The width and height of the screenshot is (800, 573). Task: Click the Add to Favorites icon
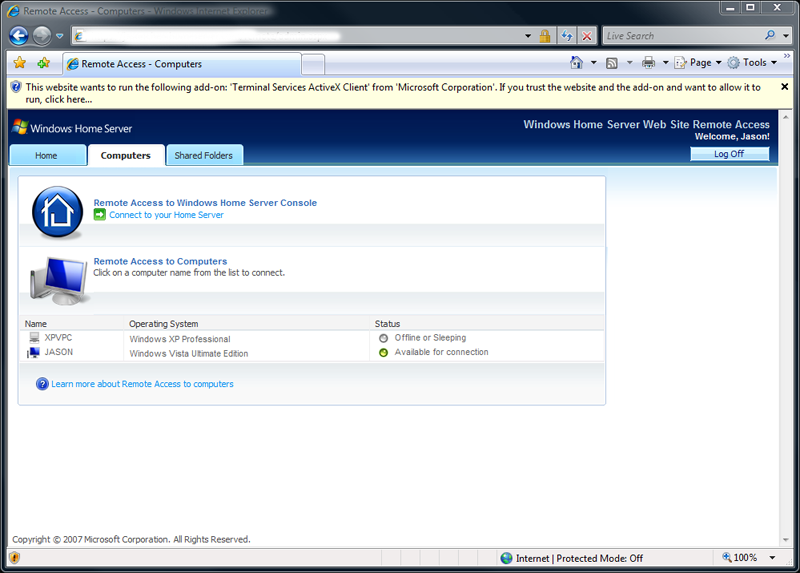click(x=44, y=63)
